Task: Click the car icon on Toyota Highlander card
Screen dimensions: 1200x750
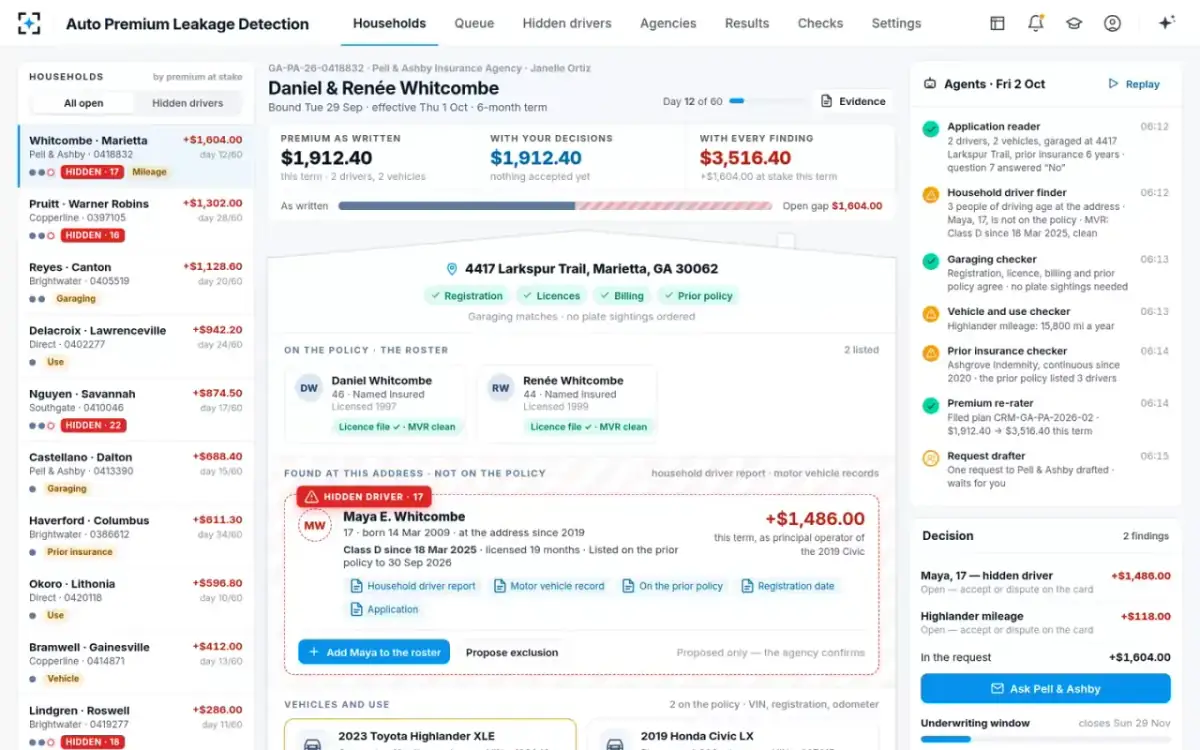Action: pos(313,744)
